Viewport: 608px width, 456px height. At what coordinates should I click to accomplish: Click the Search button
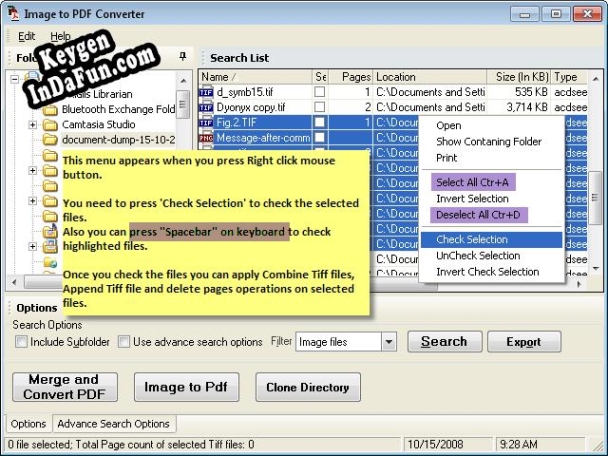tap(445, 342)
